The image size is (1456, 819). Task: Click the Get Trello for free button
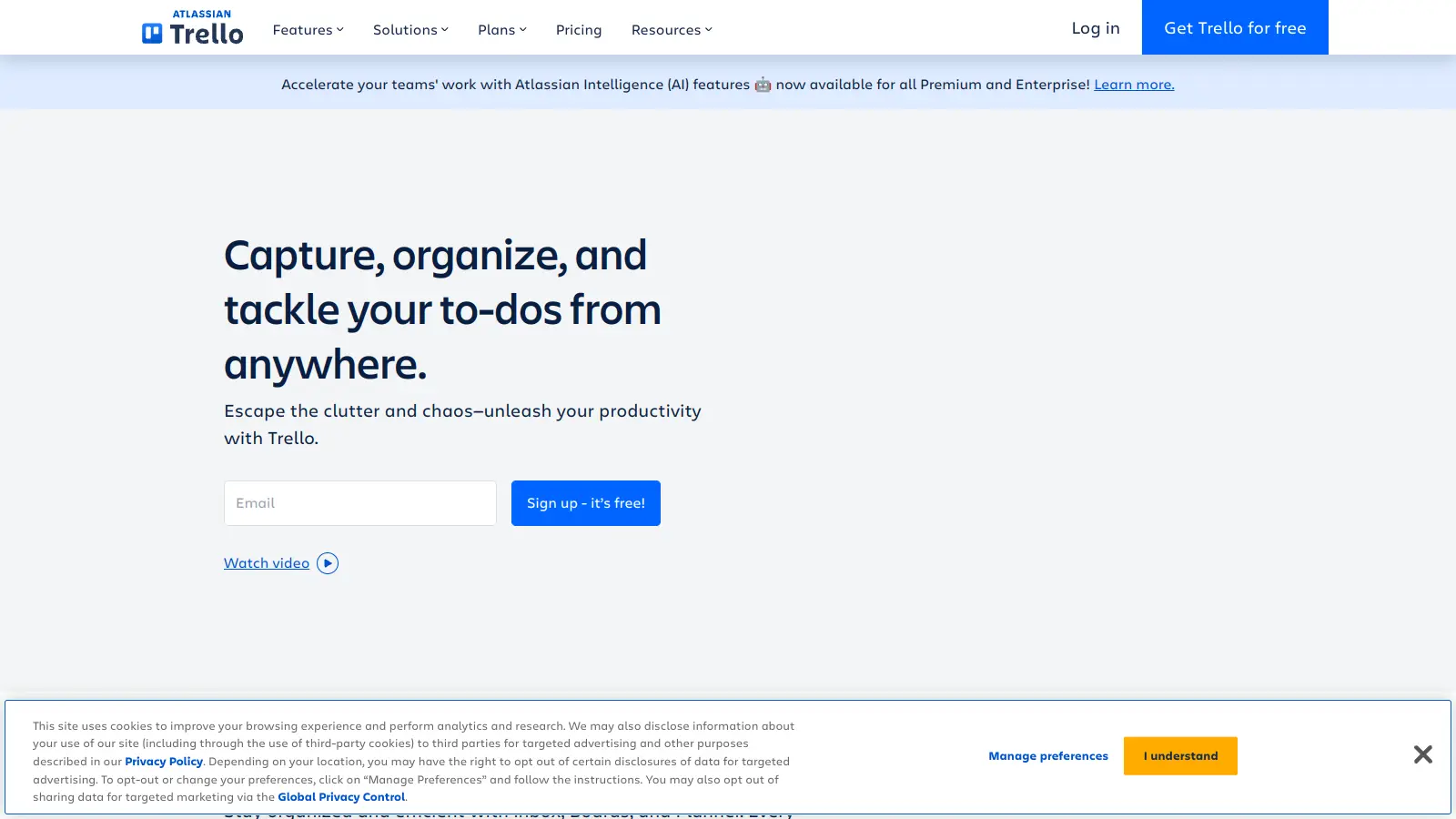pyautogui.click(x=1234, y=27)
